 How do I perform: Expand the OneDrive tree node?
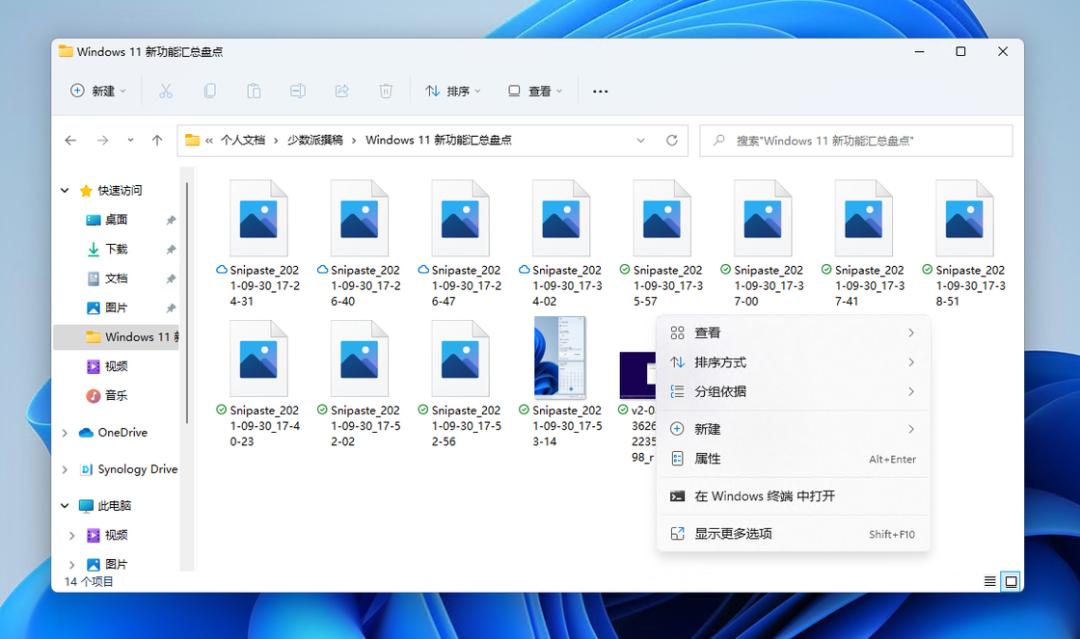(65, 433)
